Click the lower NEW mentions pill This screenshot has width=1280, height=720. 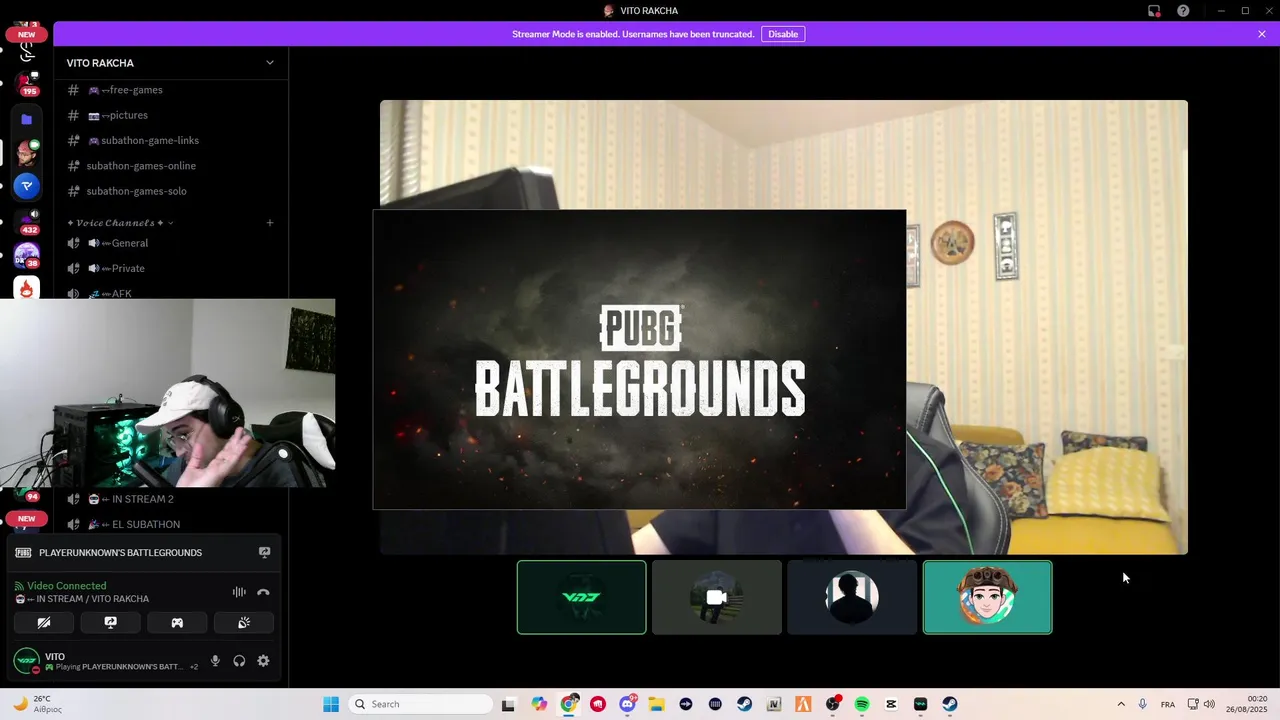[27, 519]
